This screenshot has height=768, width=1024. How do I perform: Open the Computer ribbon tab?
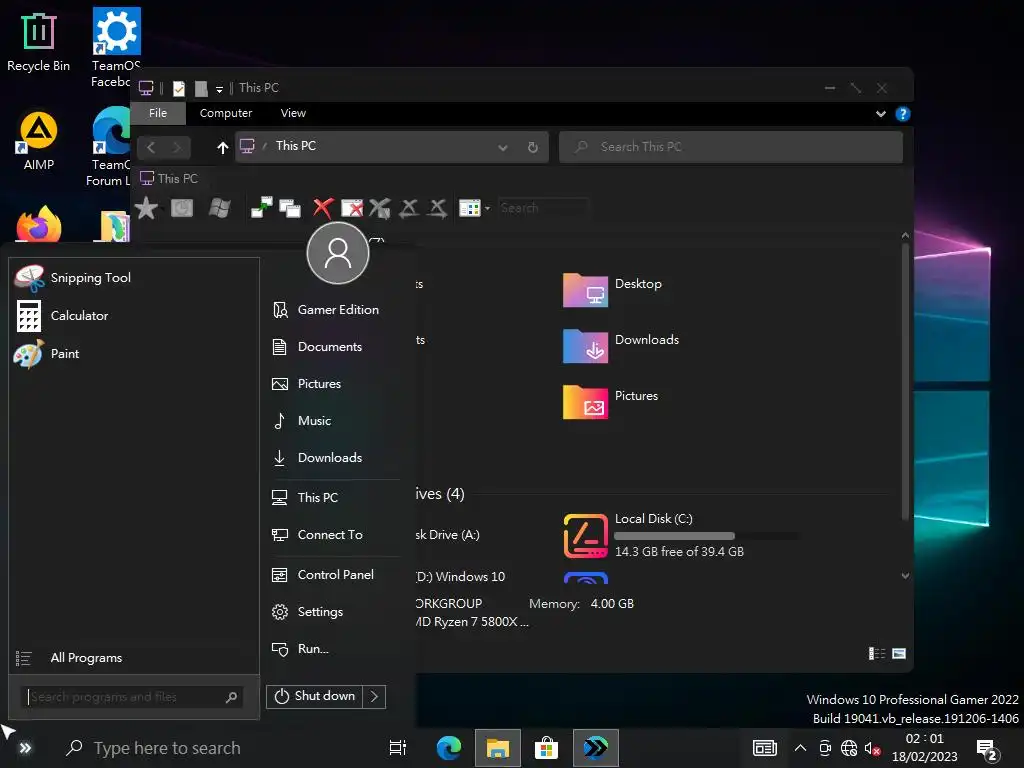pos(226,113)
